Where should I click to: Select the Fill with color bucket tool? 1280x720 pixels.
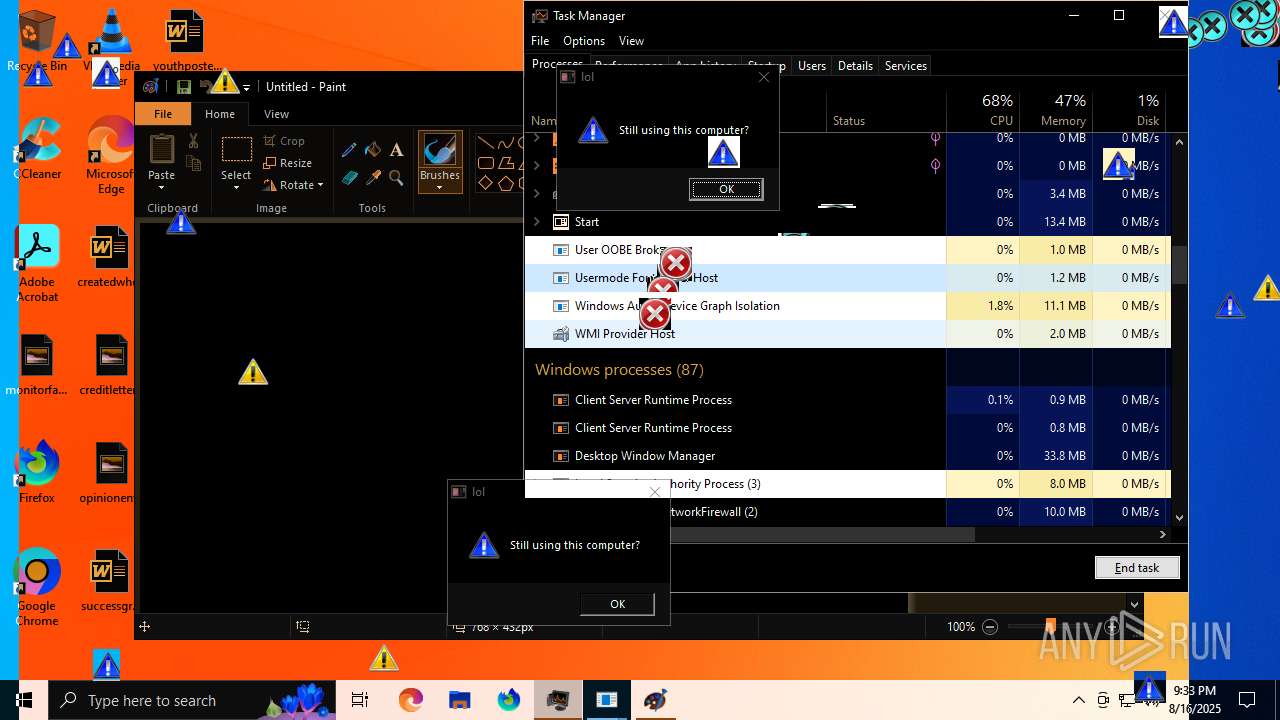[373, 150]
